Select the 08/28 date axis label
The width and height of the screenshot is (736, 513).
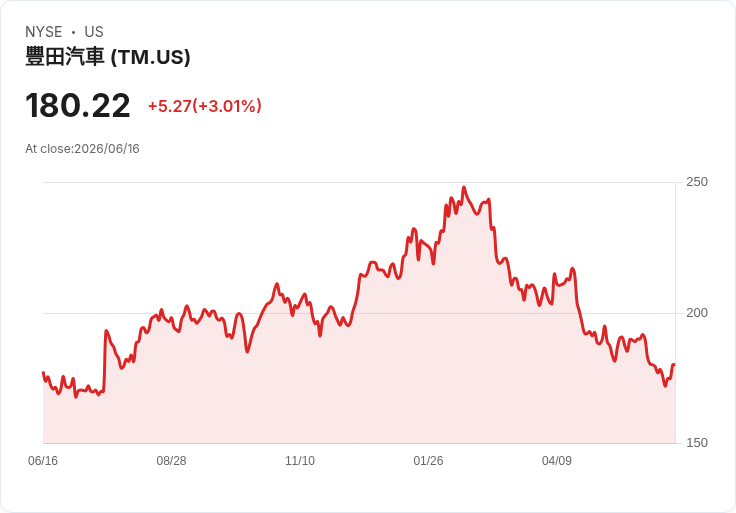point(171,461)
